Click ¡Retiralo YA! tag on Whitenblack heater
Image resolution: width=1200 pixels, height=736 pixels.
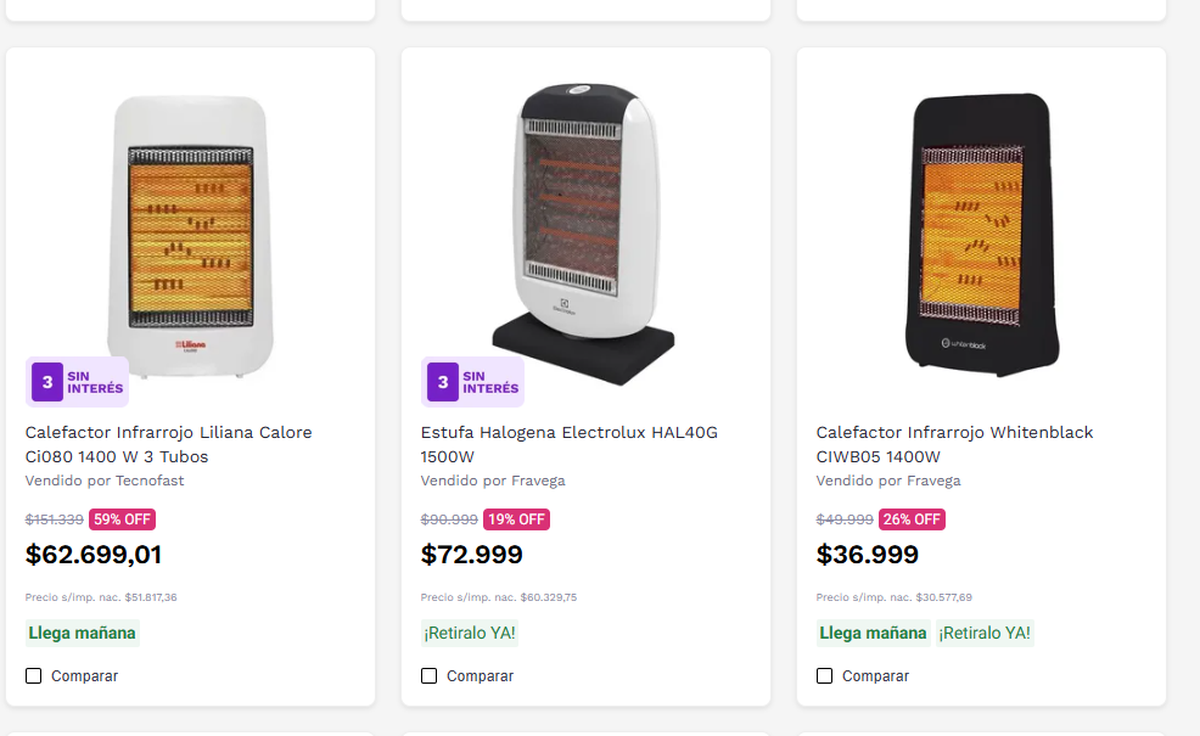[x=985, y=633]
